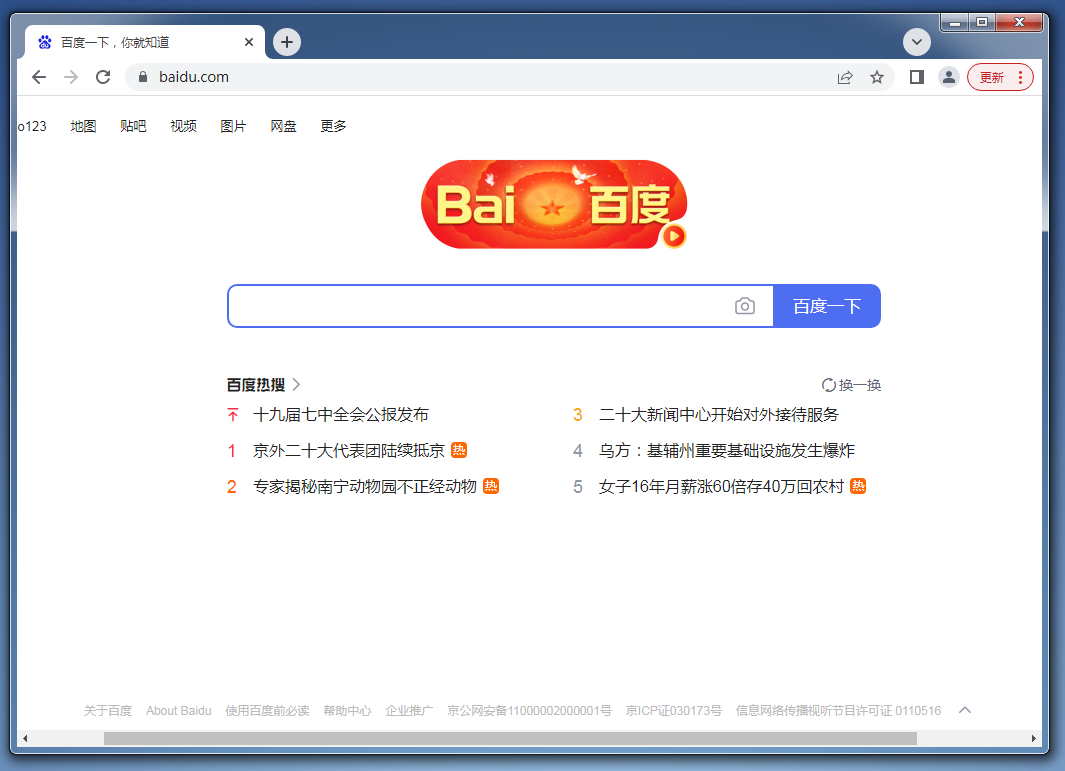Click camera image search icon

point(745,306)
